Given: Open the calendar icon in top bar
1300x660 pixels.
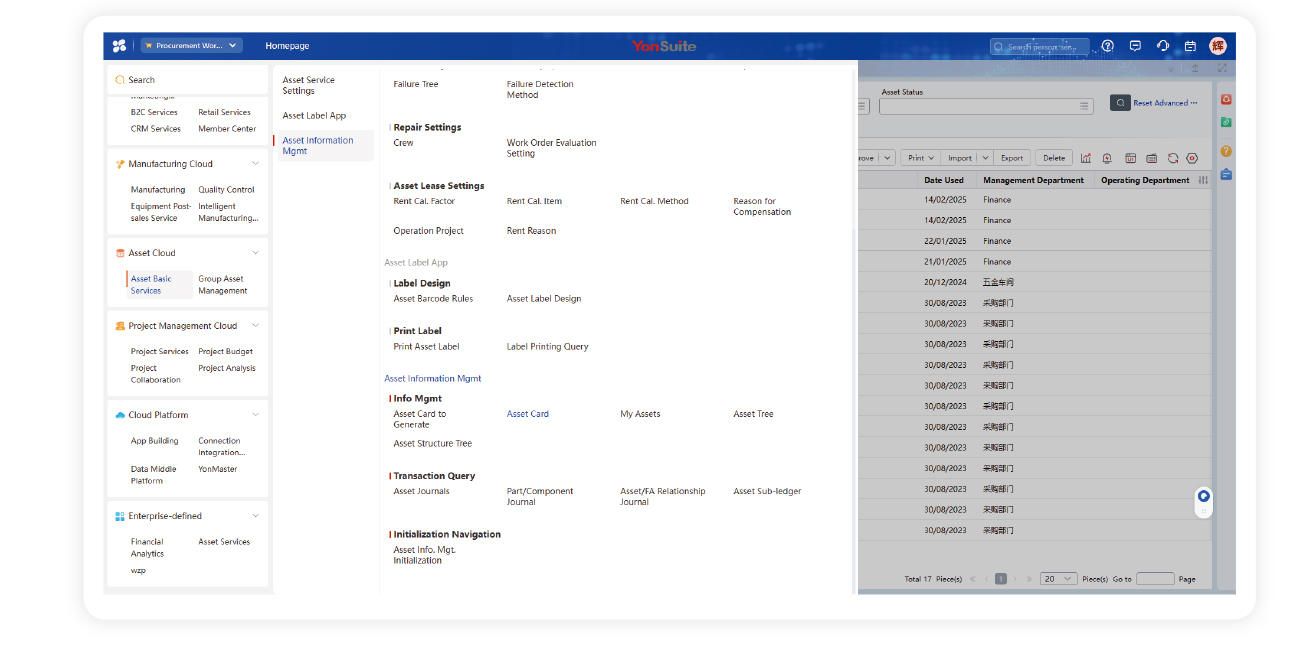Looking at the screenshot, I should coord(1190,46).
